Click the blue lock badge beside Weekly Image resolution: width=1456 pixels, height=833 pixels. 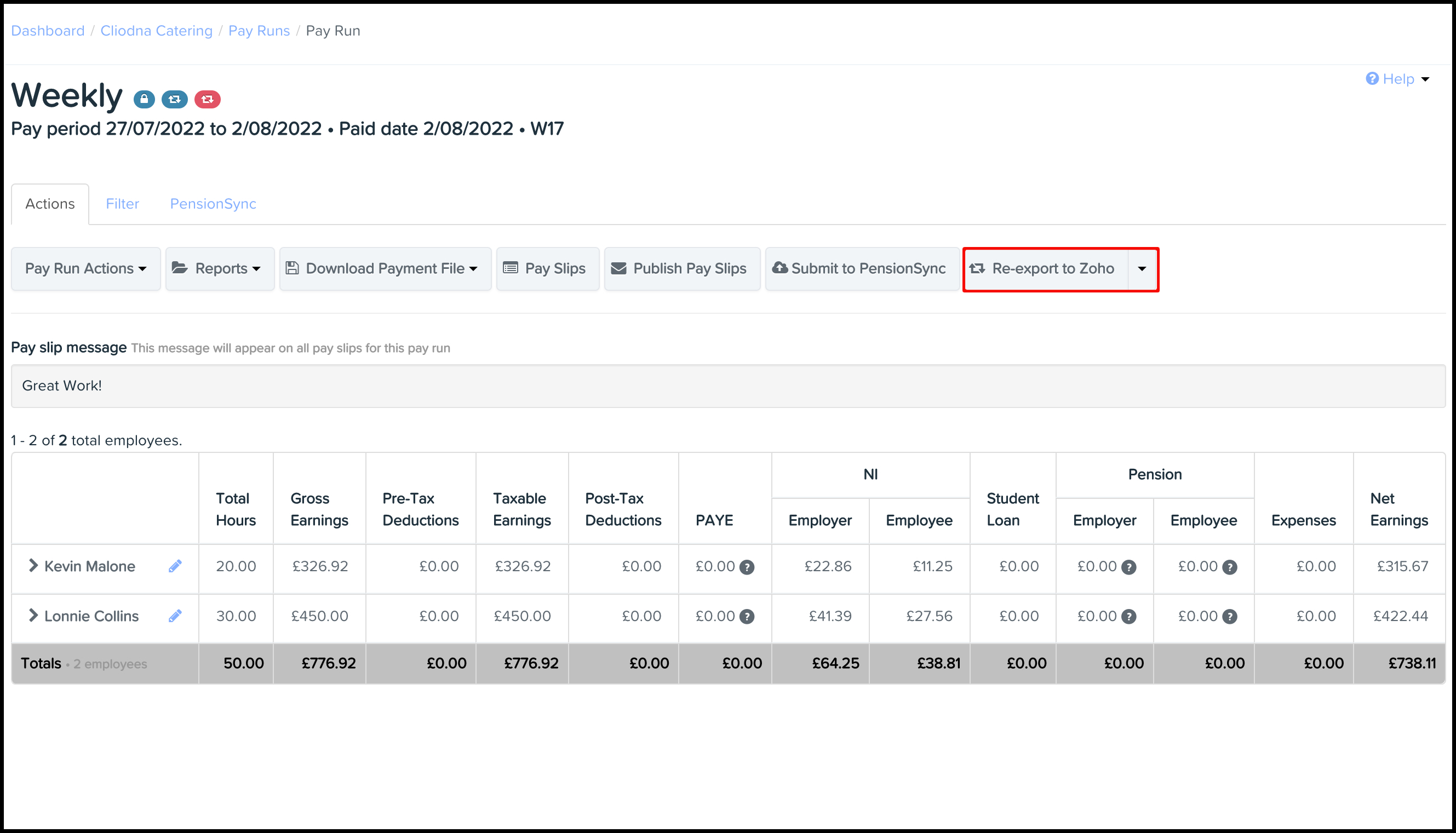click(x=144, y=100)
